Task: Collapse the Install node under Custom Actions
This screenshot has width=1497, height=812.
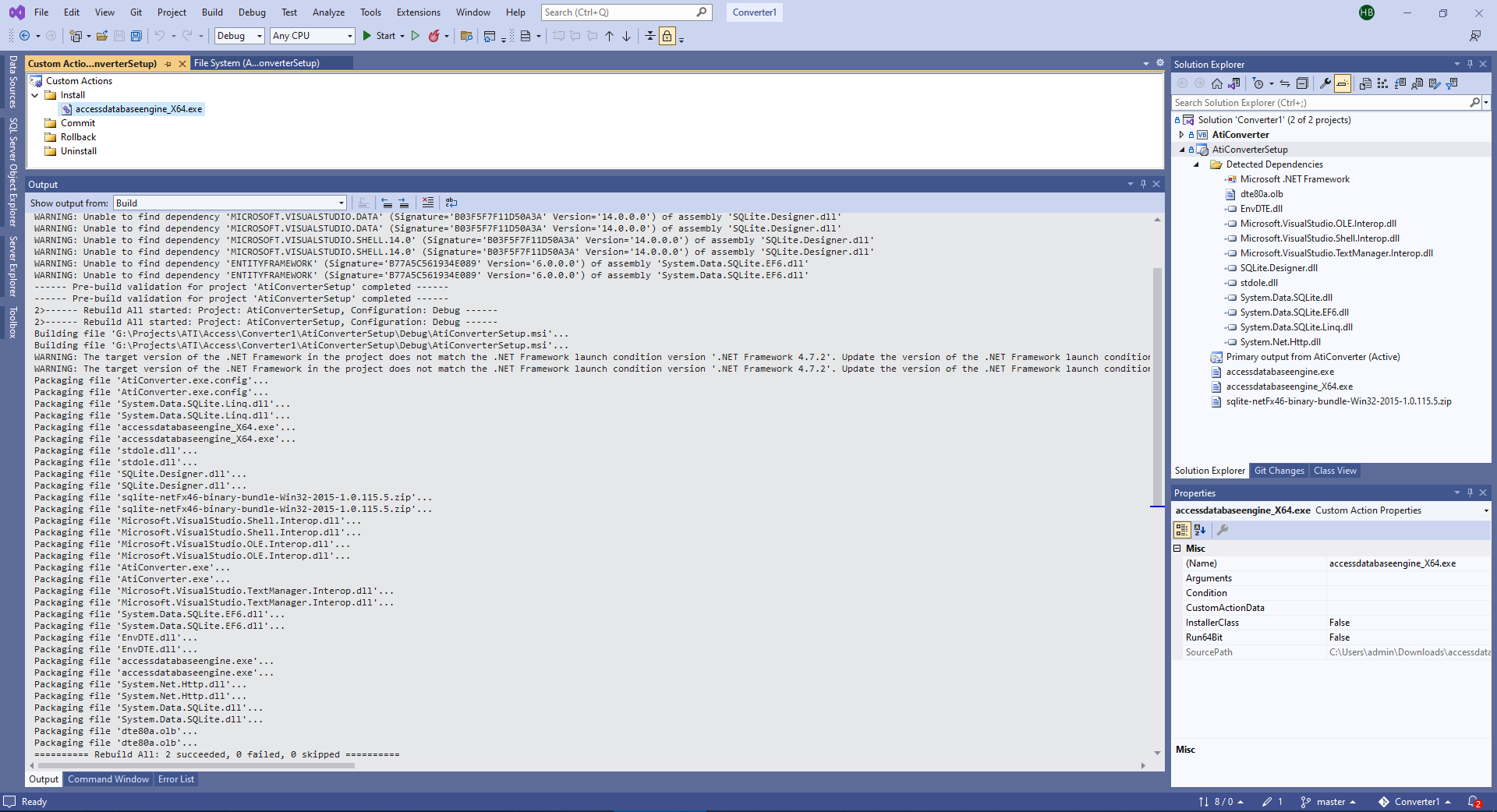Action: [x=34, y=94]
